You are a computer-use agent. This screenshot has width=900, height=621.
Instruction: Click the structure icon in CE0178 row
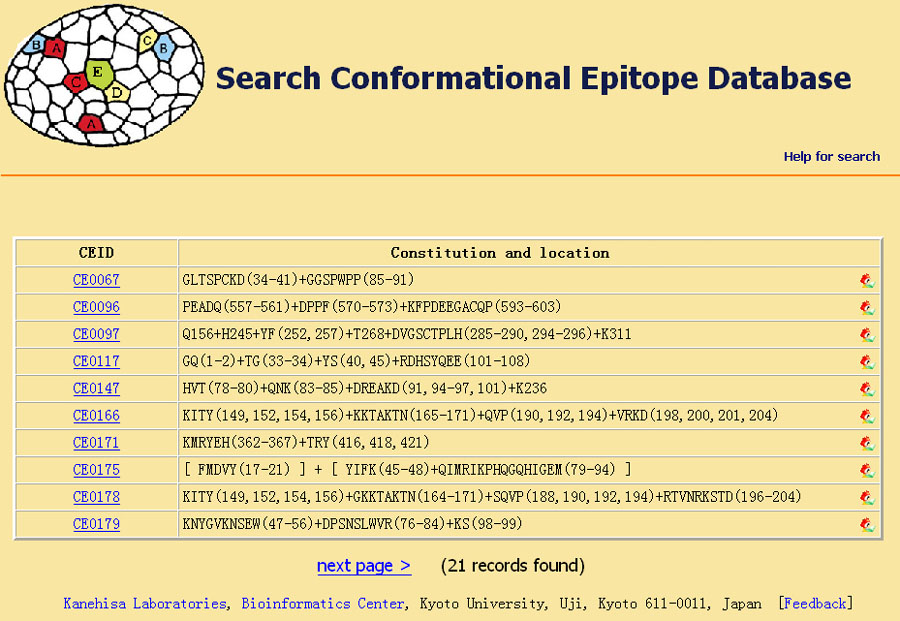coord(867,498)
